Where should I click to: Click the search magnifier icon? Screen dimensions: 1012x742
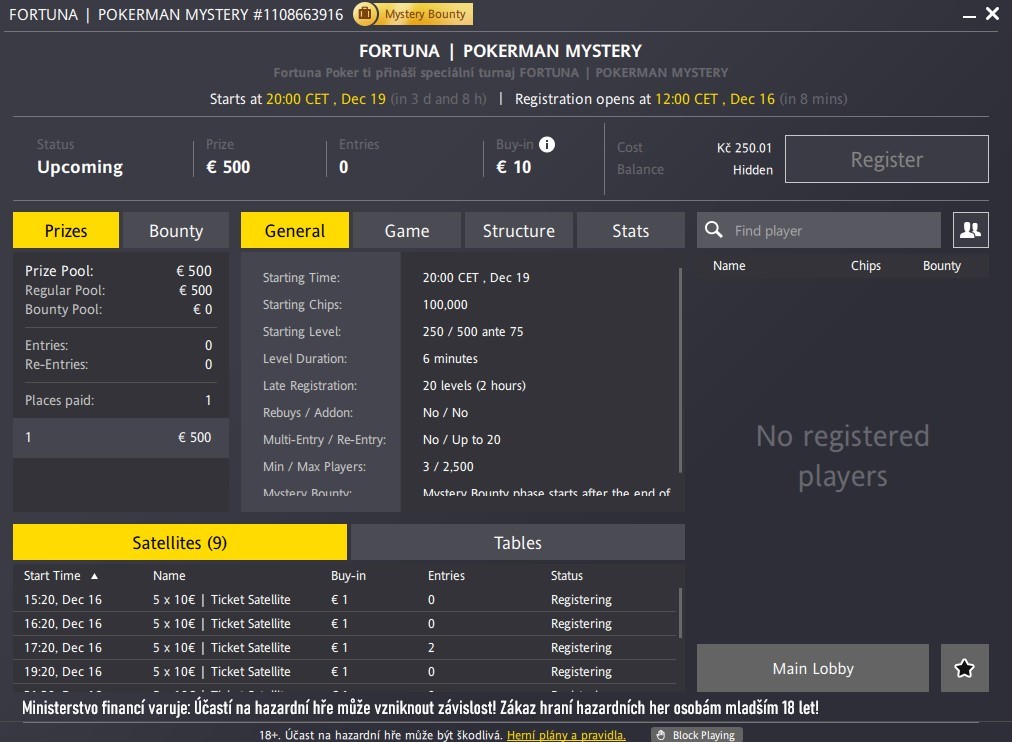pos(713,230)
